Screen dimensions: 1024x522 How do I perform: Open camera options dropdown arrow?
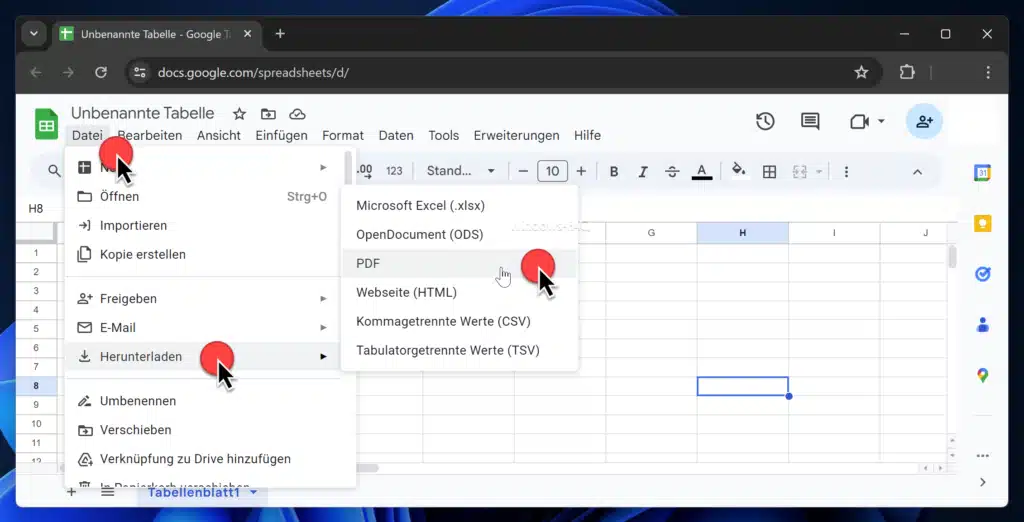tap(881, 122)
